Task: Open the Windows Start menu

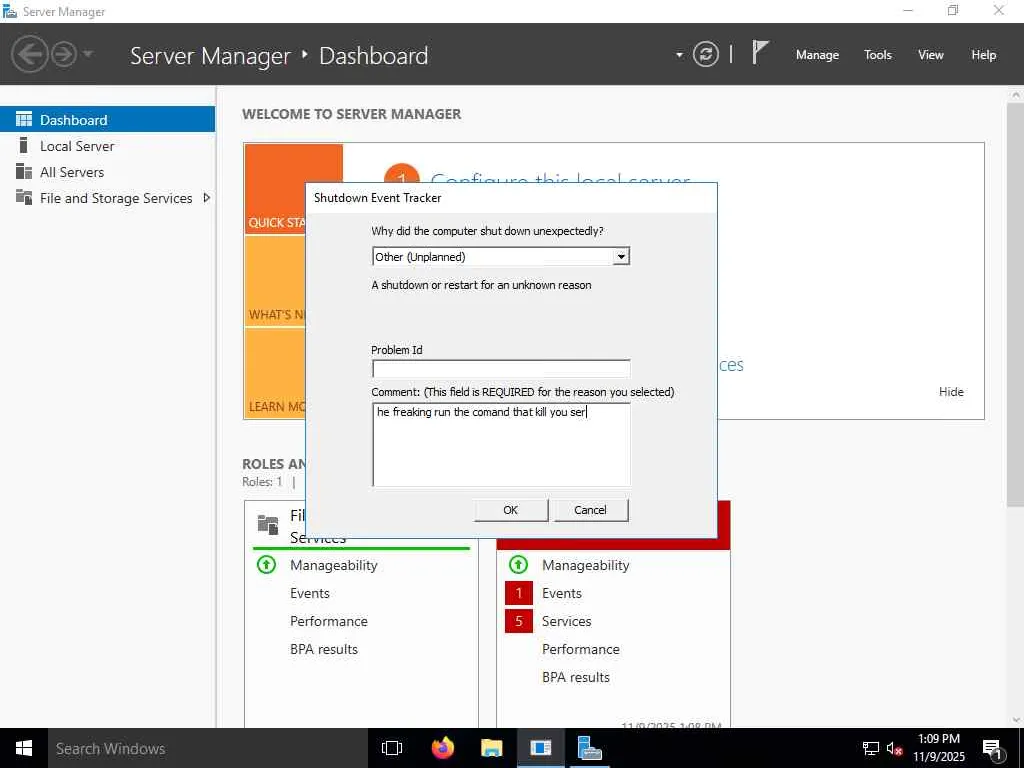Action: tap(24, 748)
